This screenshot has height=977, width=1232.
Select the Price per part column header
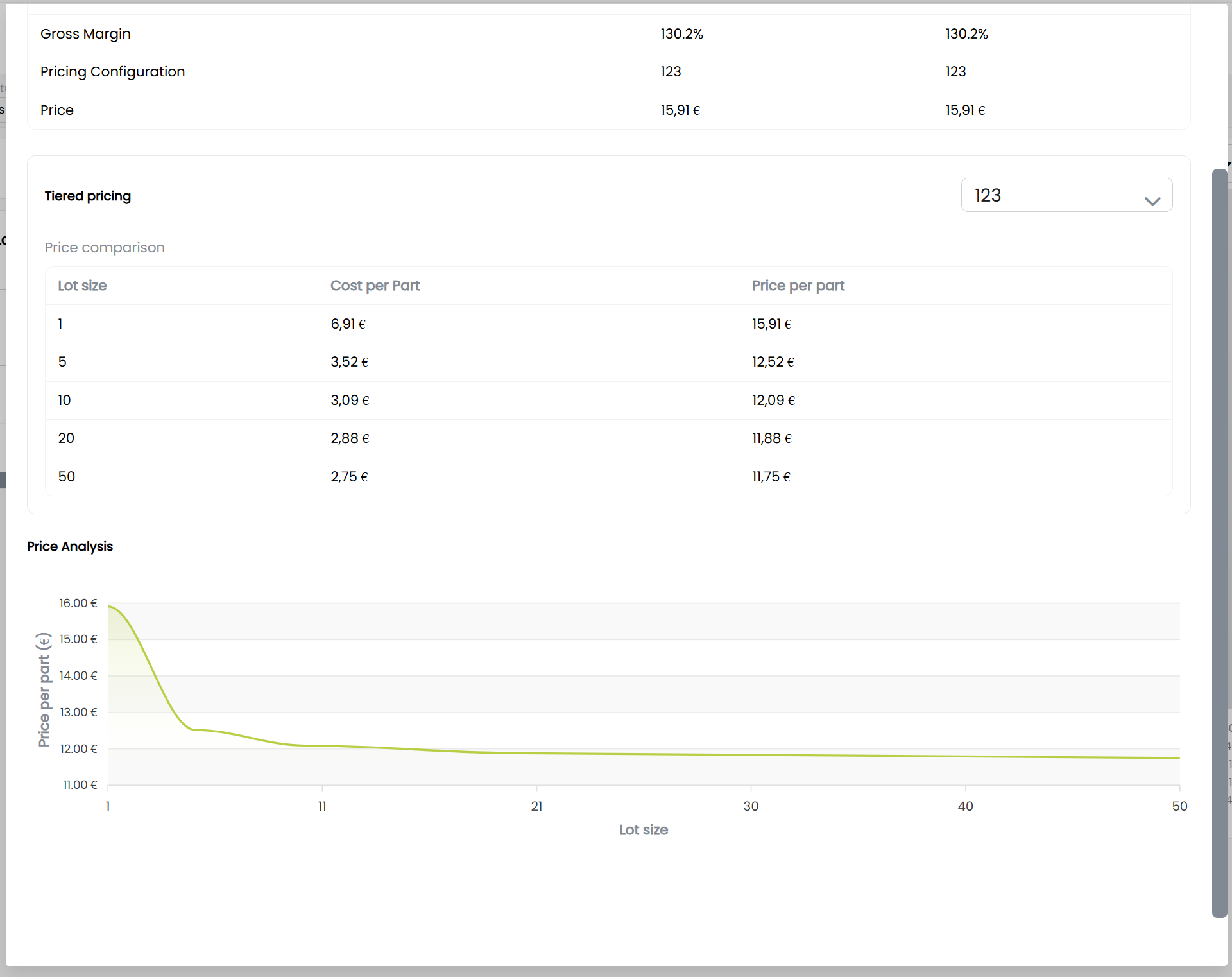click(x=798, y=286)
